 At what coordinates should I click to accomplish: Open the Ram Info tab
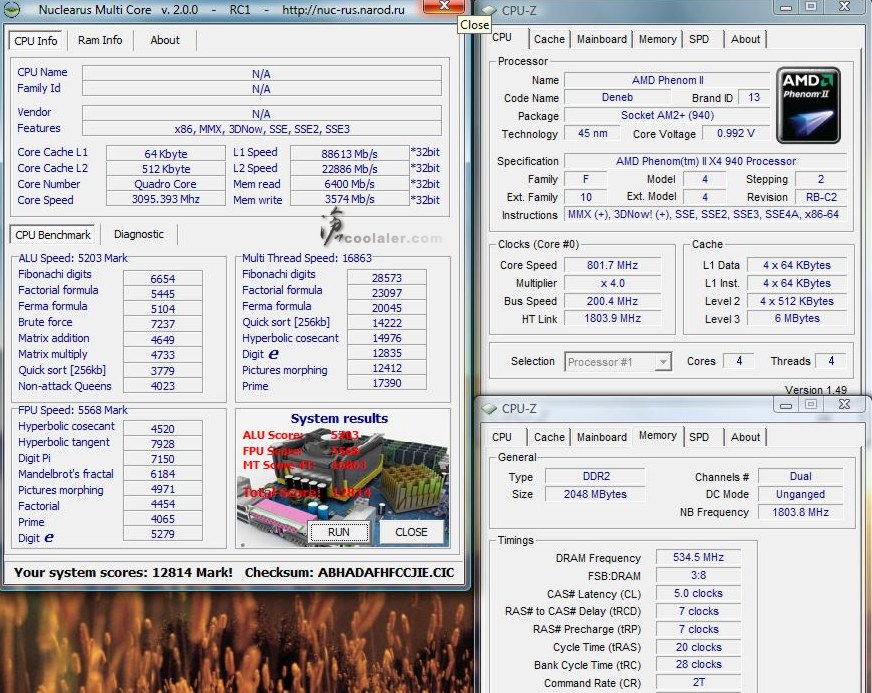[100, 40]
